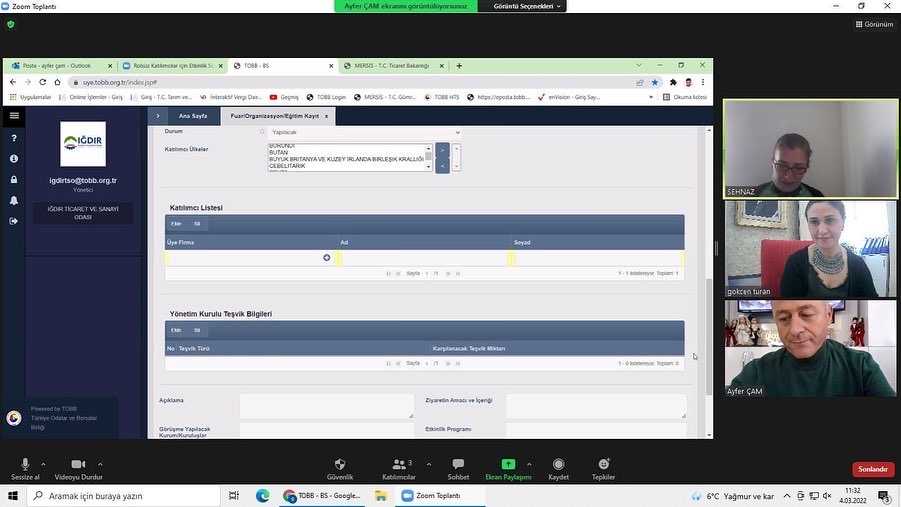Stop video with Videoyu Durdur button

tap(77, 465)
